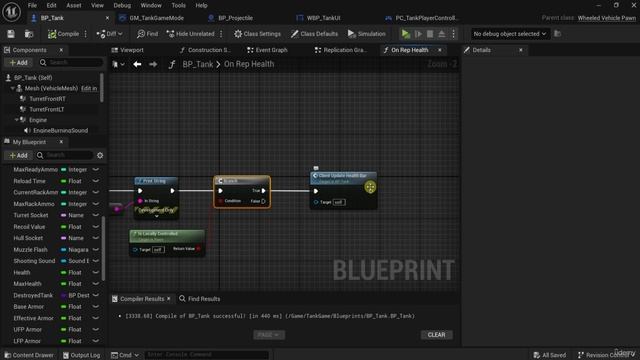Click Add in the Components panel
The image size is (640, 360).
pos(18,62)
